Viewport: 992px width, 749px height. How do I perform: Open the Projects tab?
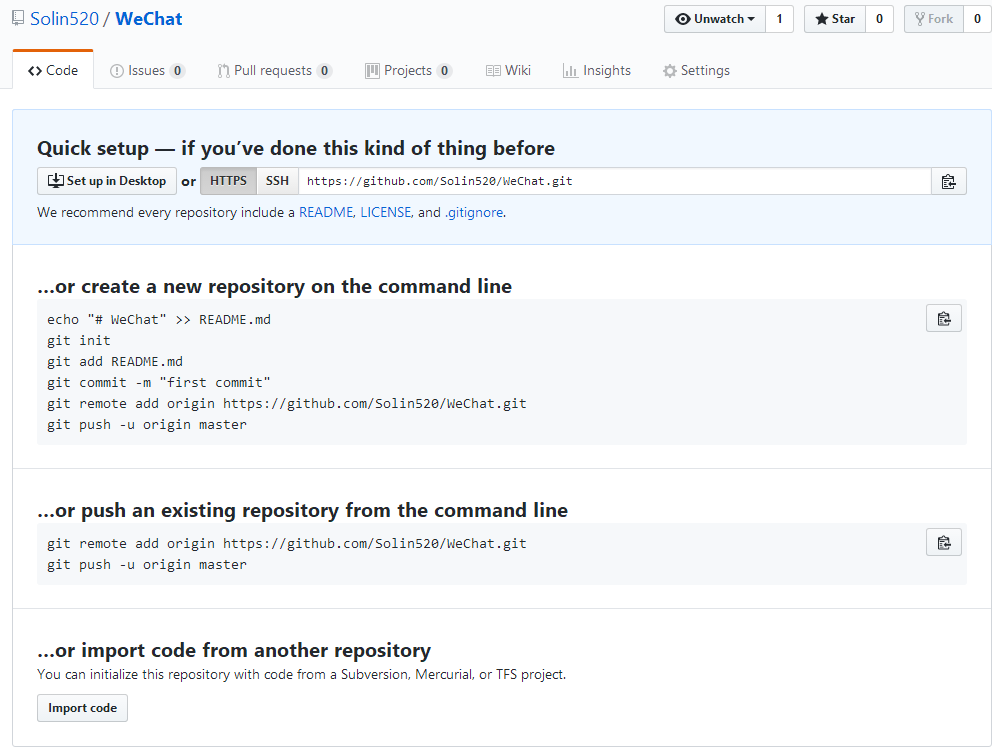tap(408, 70)
